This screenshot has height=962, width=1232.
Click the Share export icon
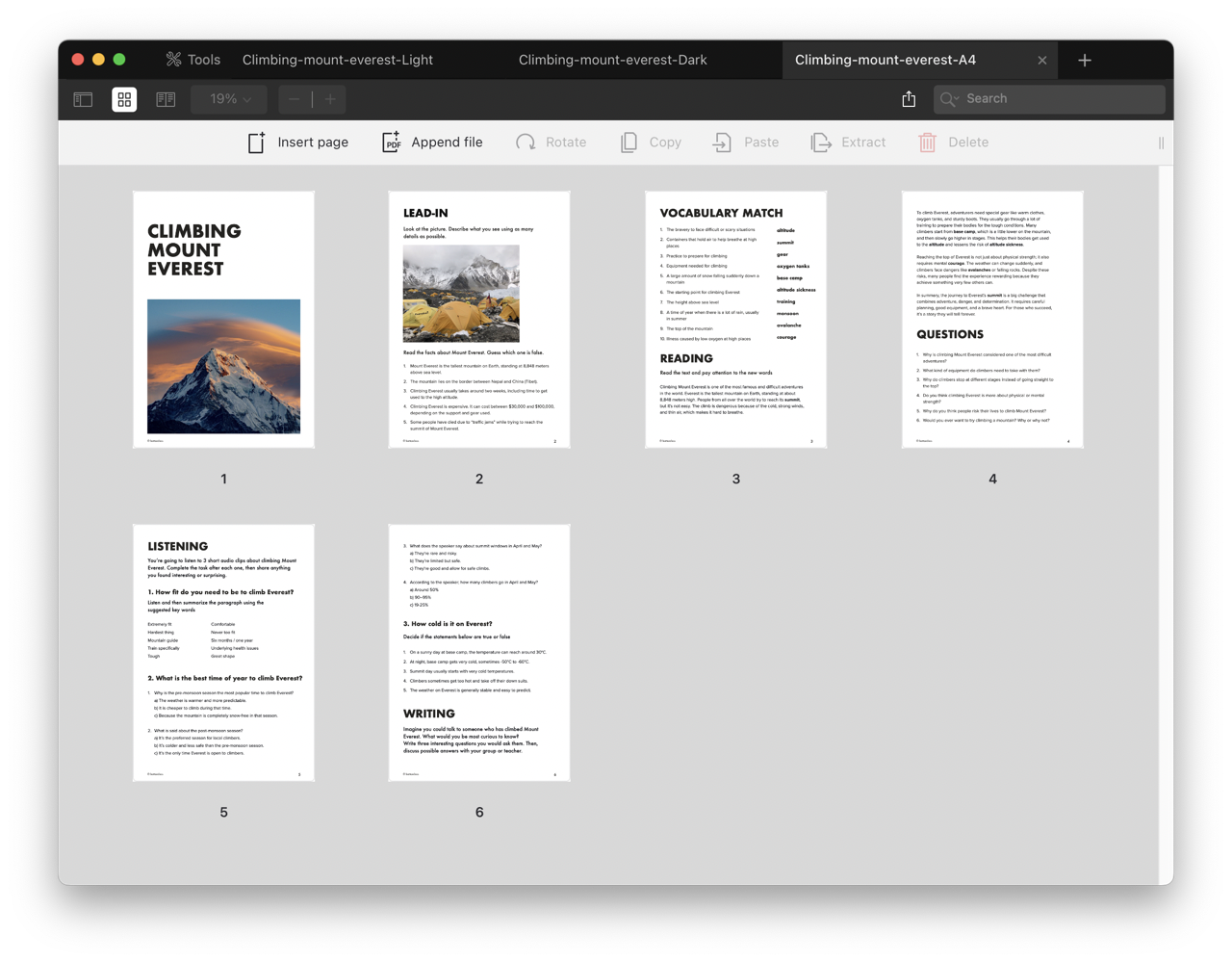908,98
